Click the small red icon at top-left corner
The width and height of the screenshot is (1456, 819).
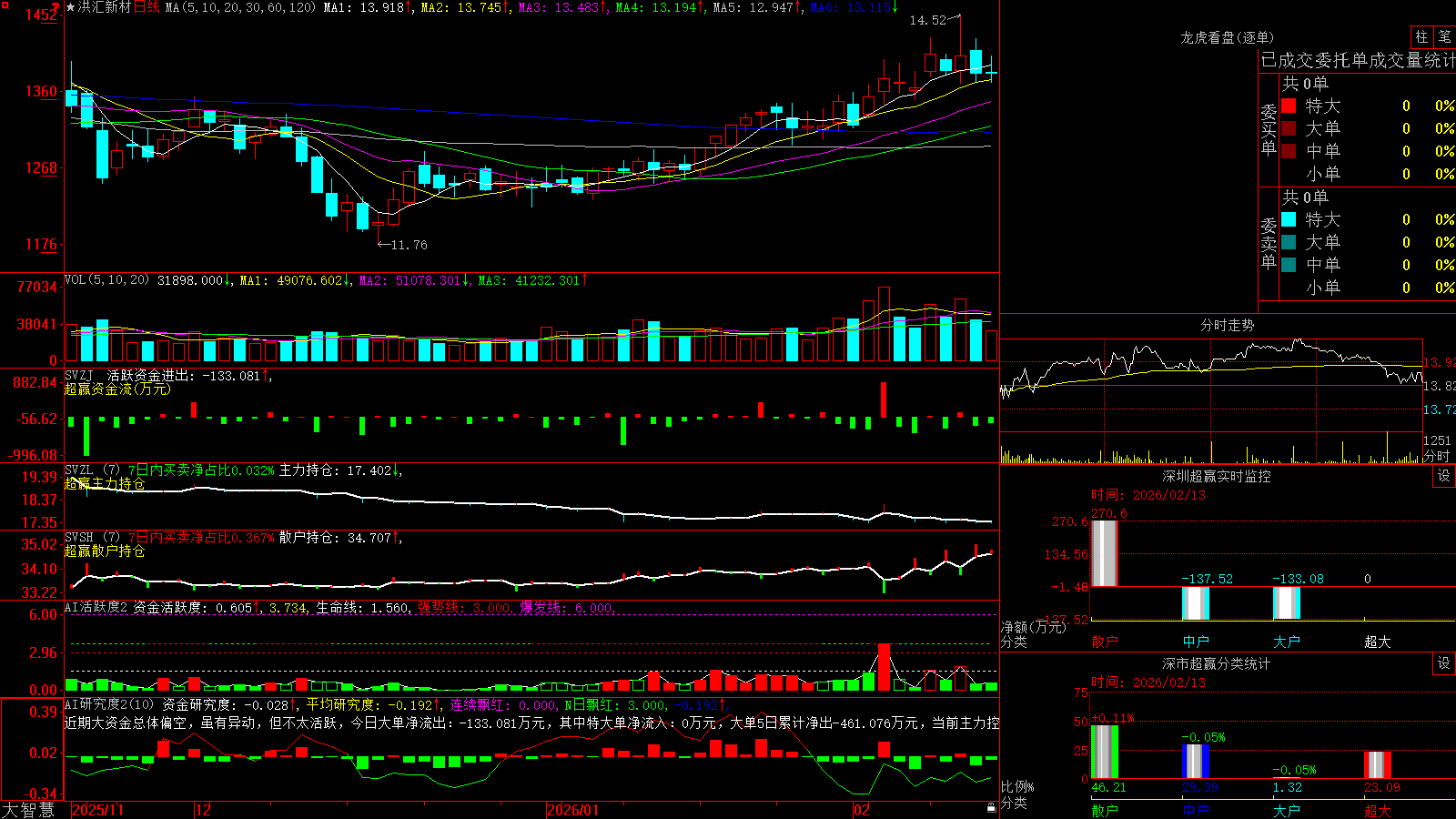coord(4,4)
